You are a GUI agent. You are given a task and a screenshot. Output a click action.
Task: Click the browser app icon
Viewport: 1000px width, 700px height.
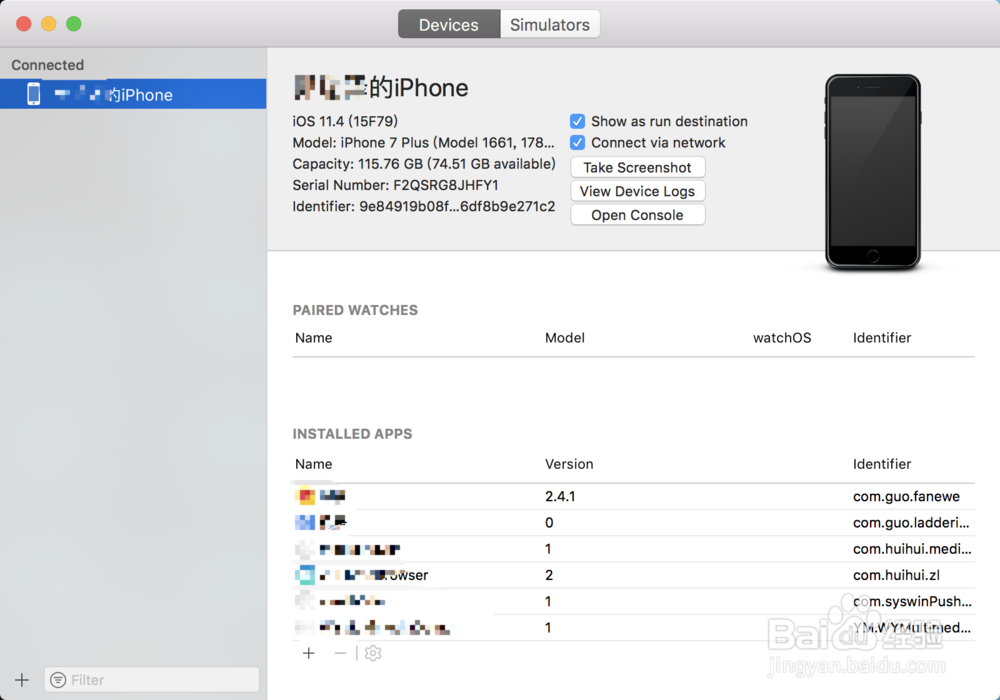pyautogui.click(x=305, y=574)
